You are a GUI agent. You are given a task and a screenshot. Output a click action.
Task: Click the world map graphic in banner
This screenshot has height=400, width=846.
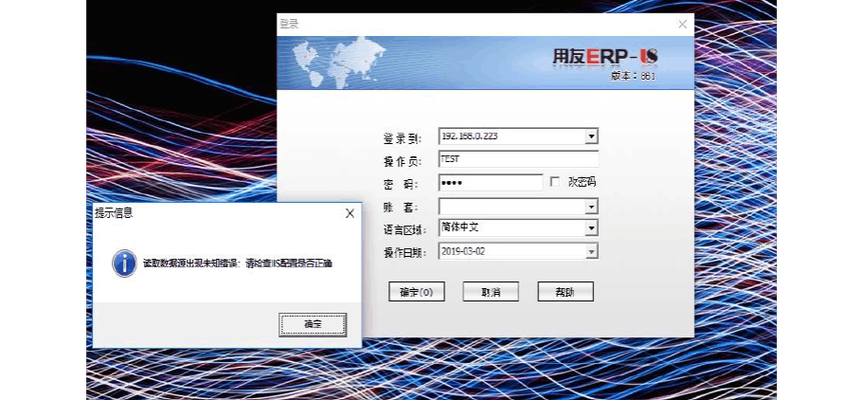tap(339, 62)
